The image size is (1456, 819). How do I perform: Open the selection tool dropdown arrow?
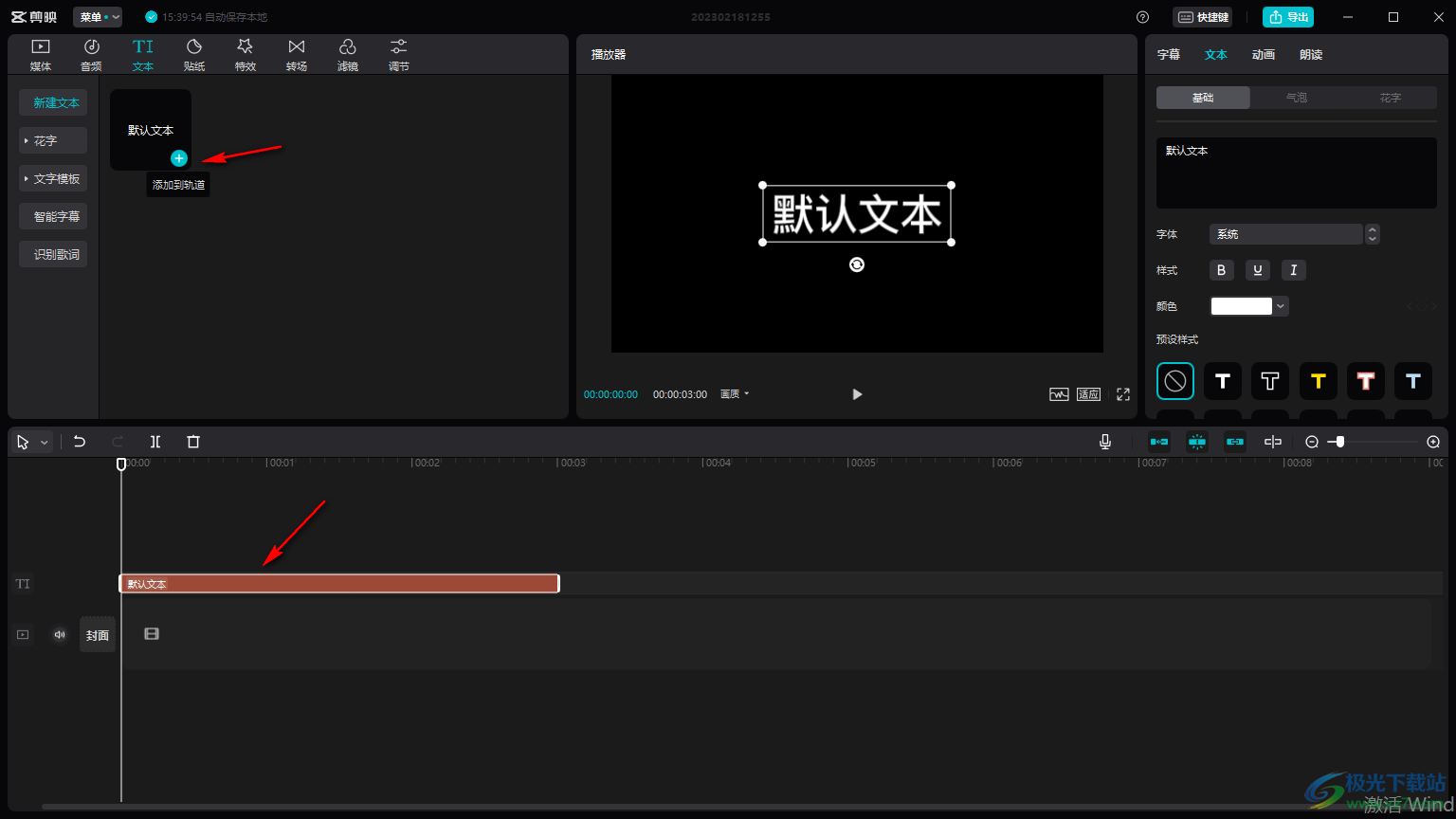pos(44,443)
